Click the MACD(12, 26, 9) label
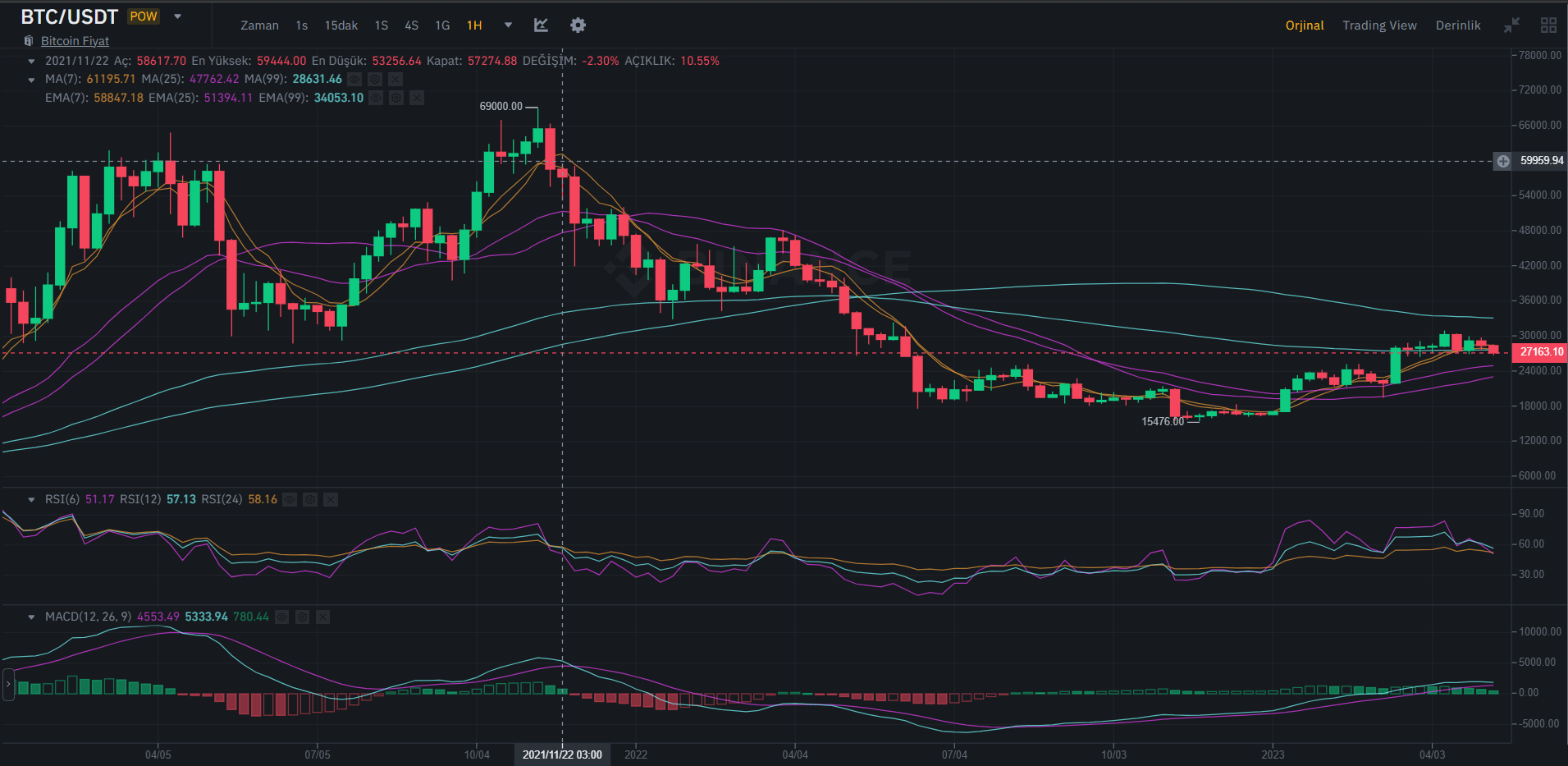 coord(88,617)
